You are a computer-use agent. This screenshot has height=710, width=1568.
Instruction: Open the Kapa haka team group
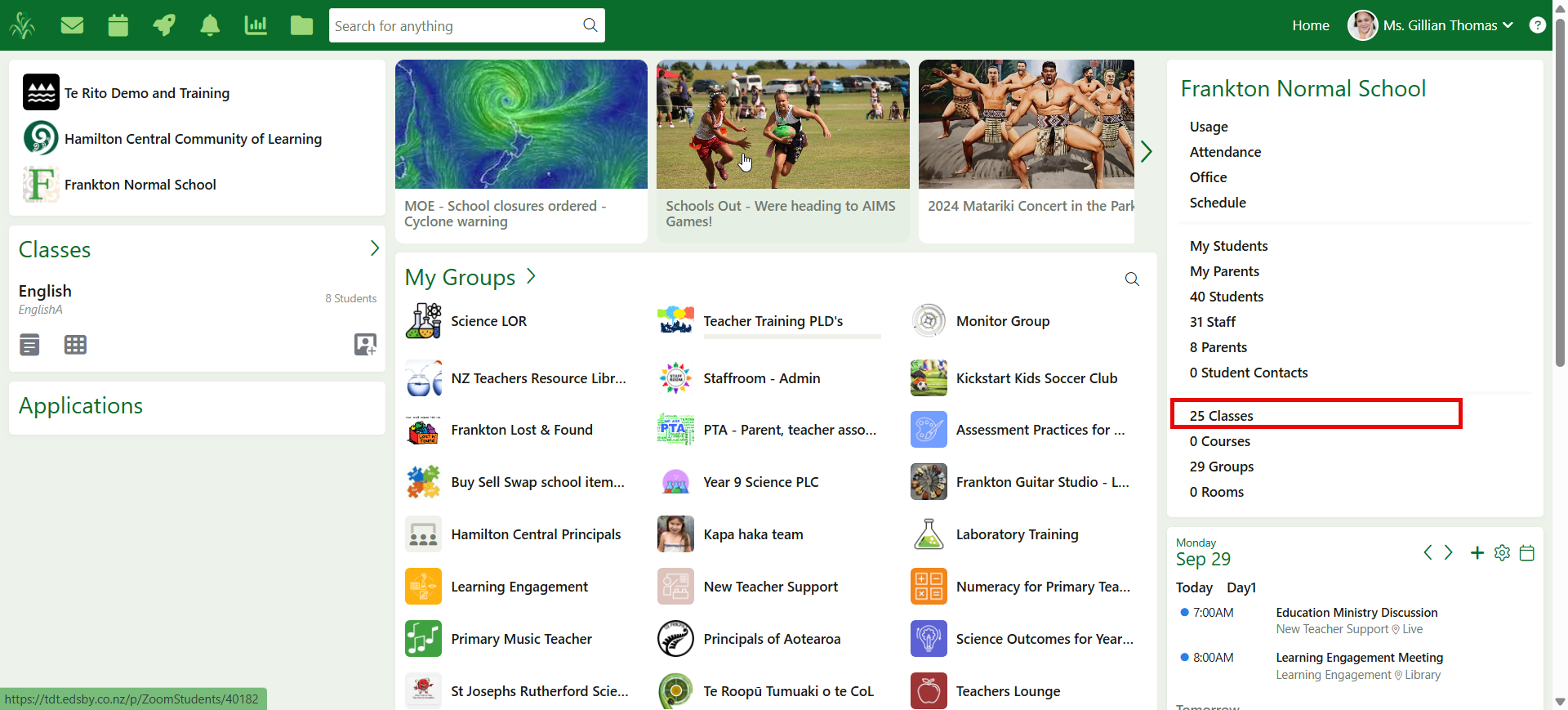click(753, 534)
